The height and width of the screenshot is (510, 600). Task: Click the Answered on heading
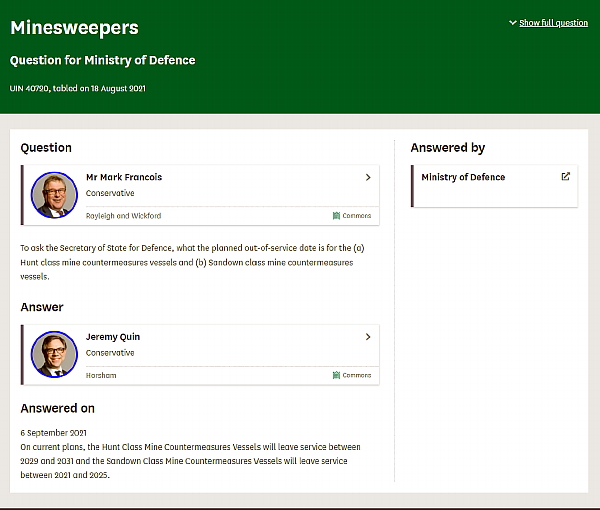click(57, 409)
